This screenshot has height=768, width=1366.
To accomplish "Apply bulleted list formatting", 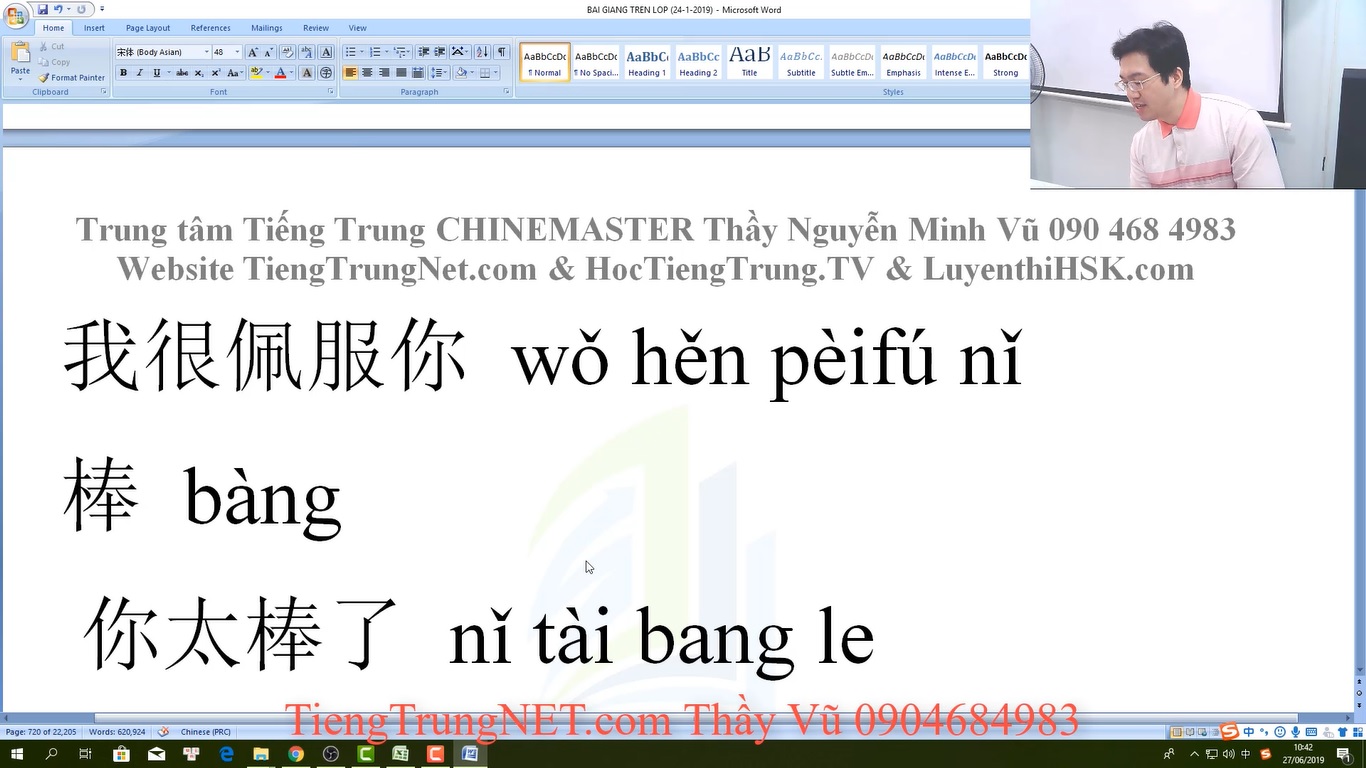I will pos(350,52).
